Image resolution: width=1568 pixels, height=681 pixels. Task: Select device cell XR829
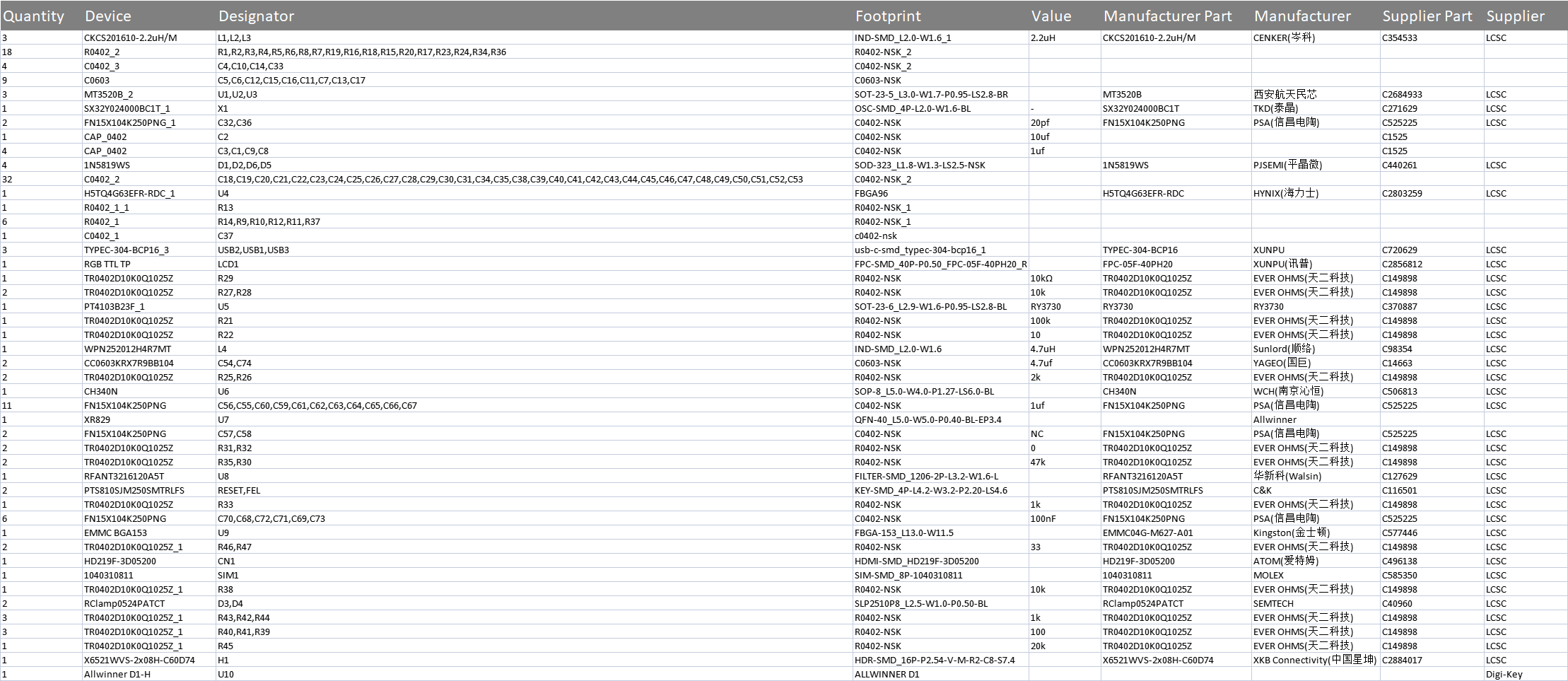pos(97,419)
